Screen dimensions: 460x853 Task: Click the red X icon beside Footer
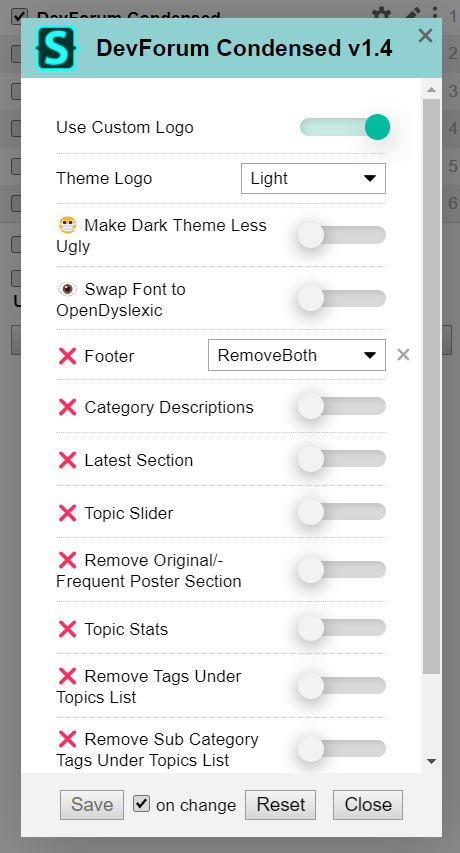point(67,356)
